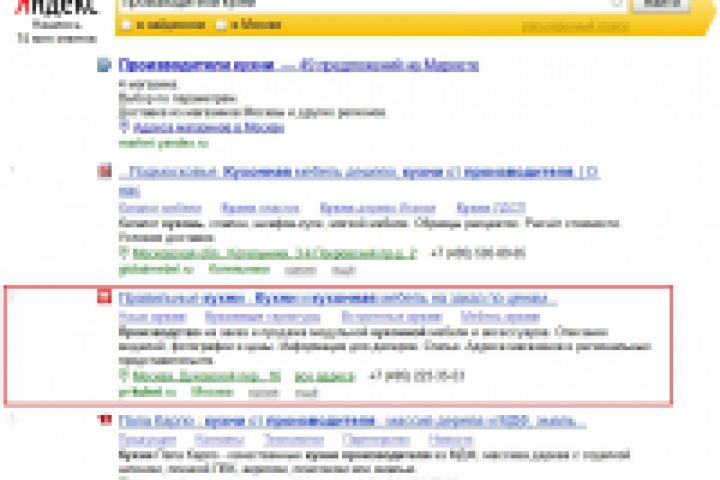Open the Московская обл. address link
This screenshot has width=720, height=480.
point(275,253)
